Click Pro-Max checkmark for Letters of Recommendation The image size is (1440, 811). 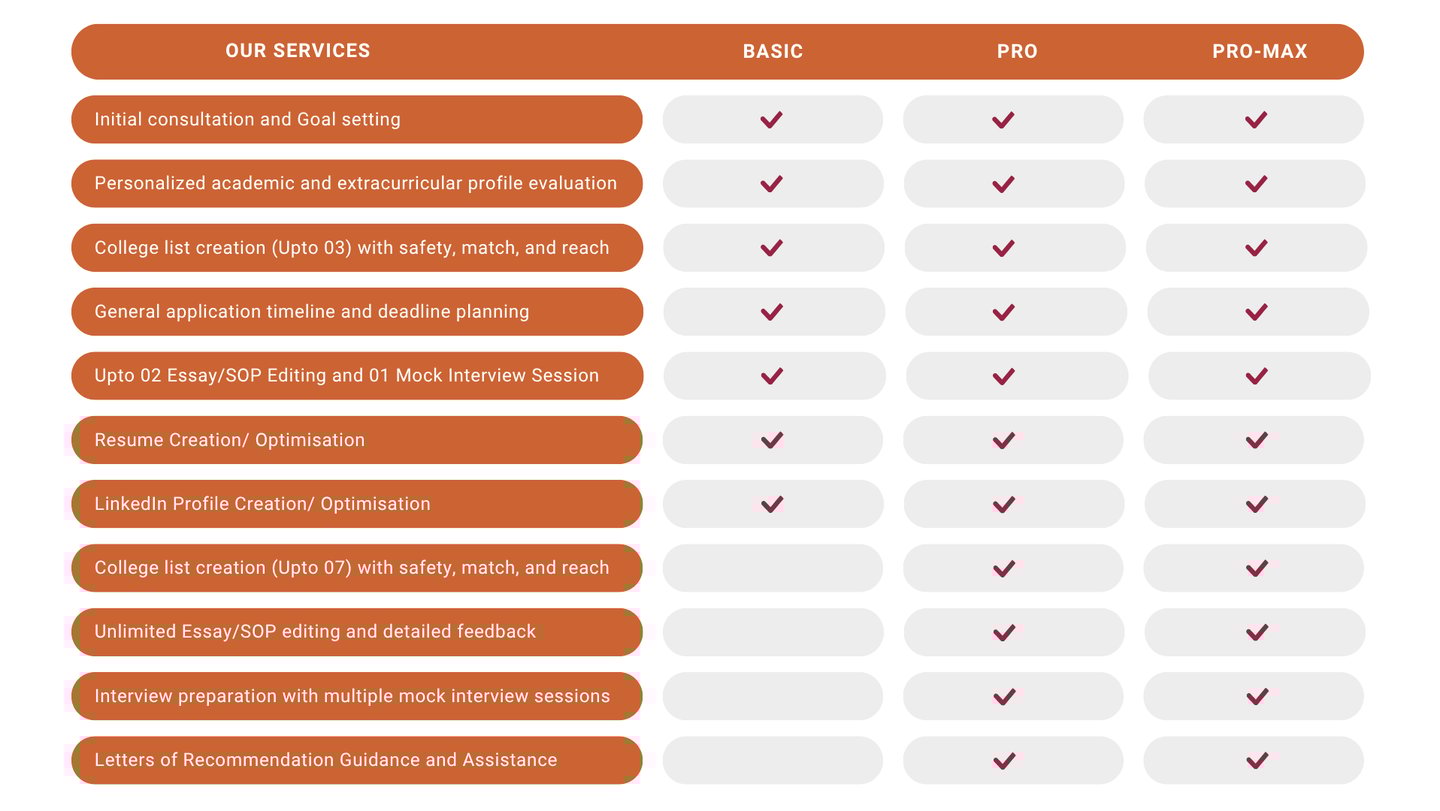1256,760
